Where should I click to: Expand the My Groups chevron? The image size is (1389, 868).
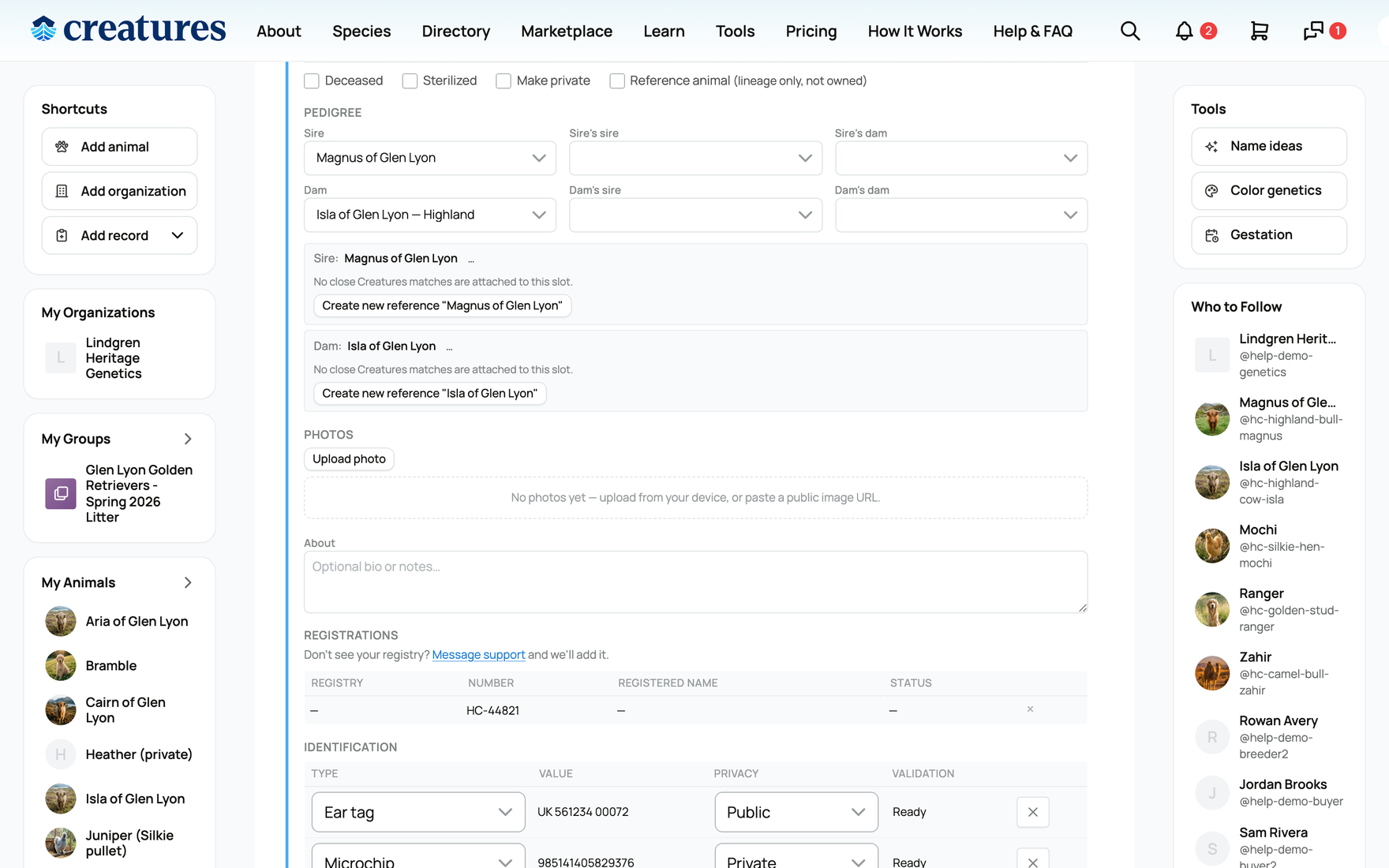point(188,439)
